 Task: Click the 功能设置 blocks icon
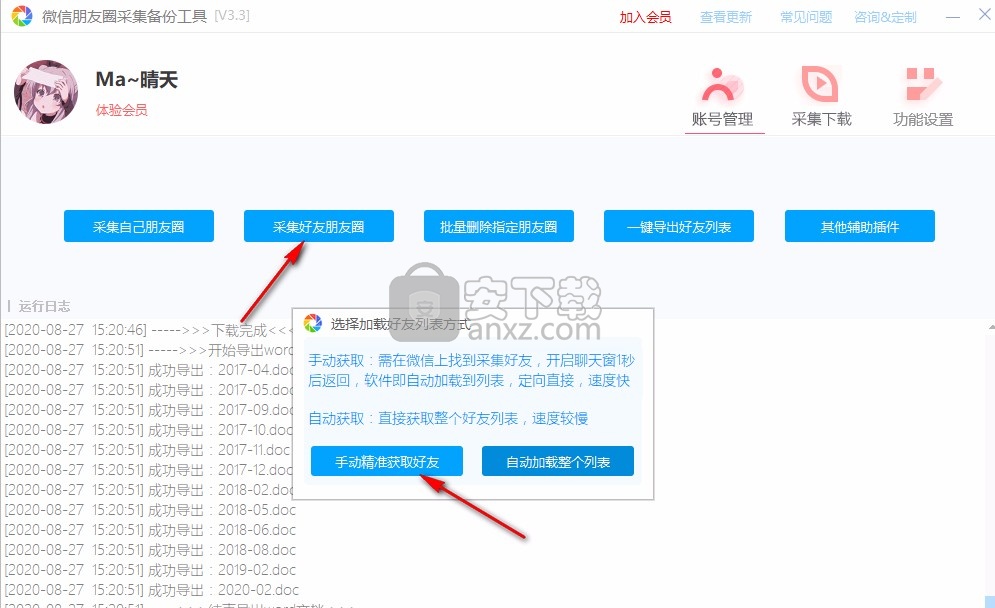click(x=922, y=84)
